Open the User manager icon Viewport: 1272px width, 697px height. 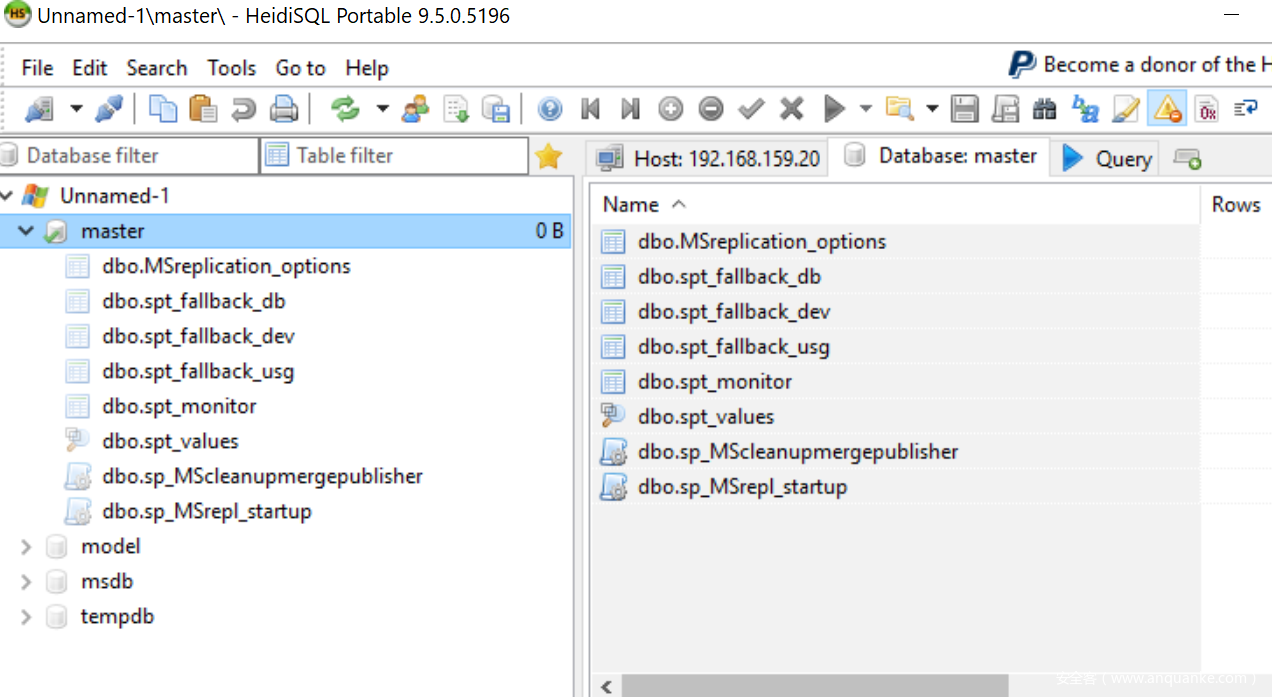415,108
